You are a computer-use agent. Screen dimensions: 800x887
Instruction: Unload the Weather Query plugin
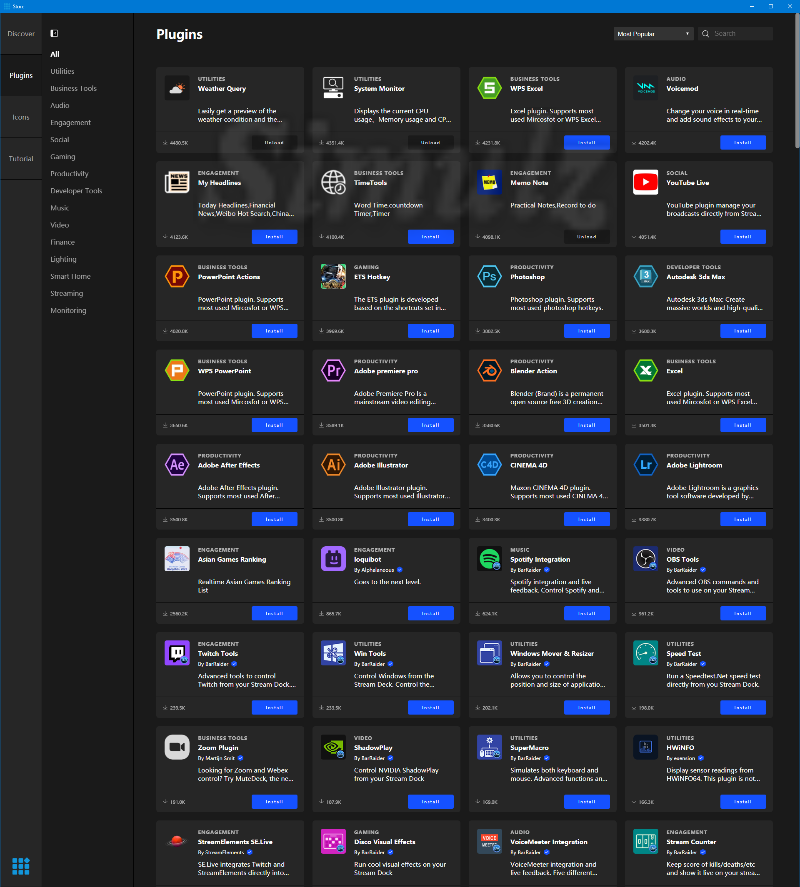click(274, 143)
